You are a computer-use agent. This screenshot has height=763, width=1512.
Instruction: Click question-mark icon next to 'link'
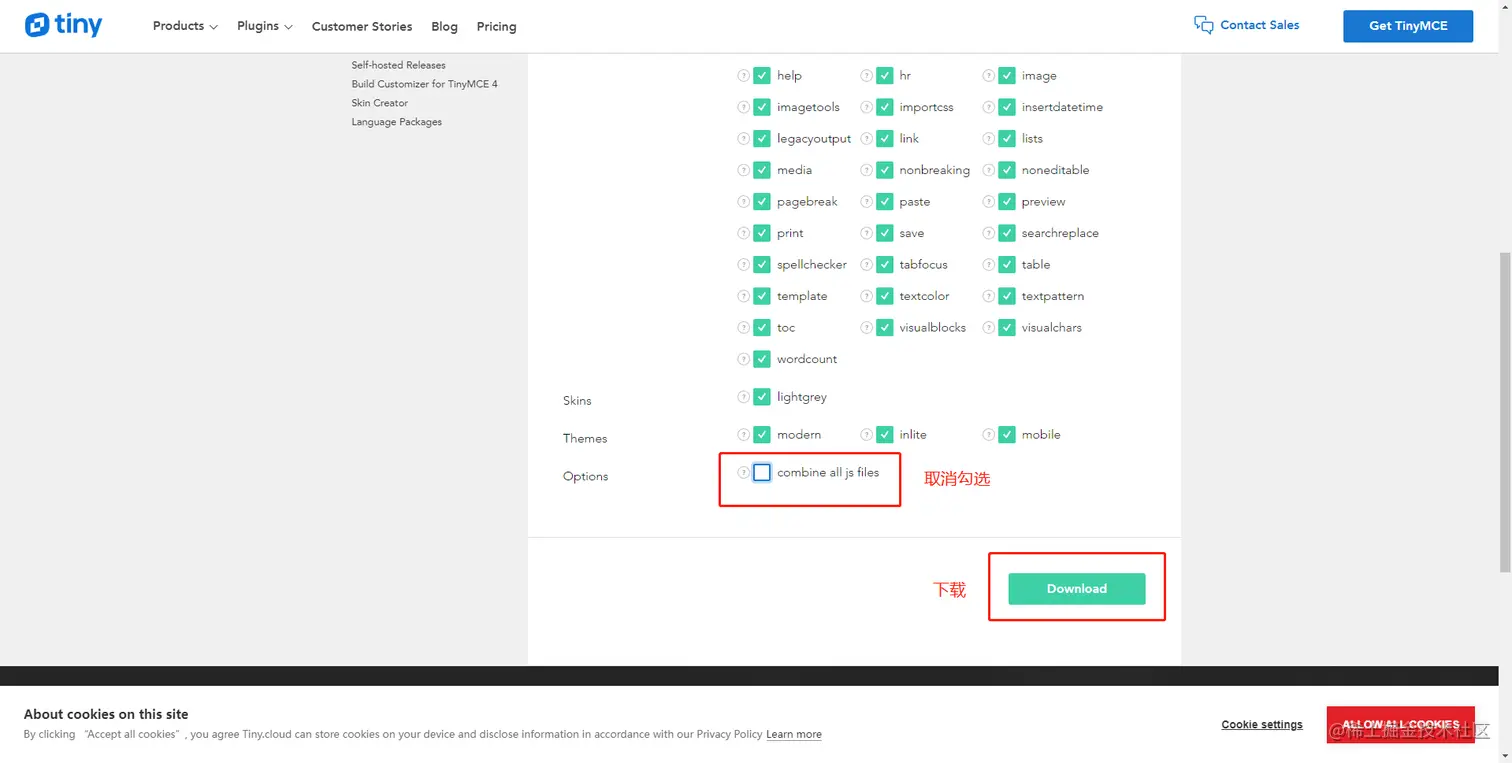tap(866, 138)
